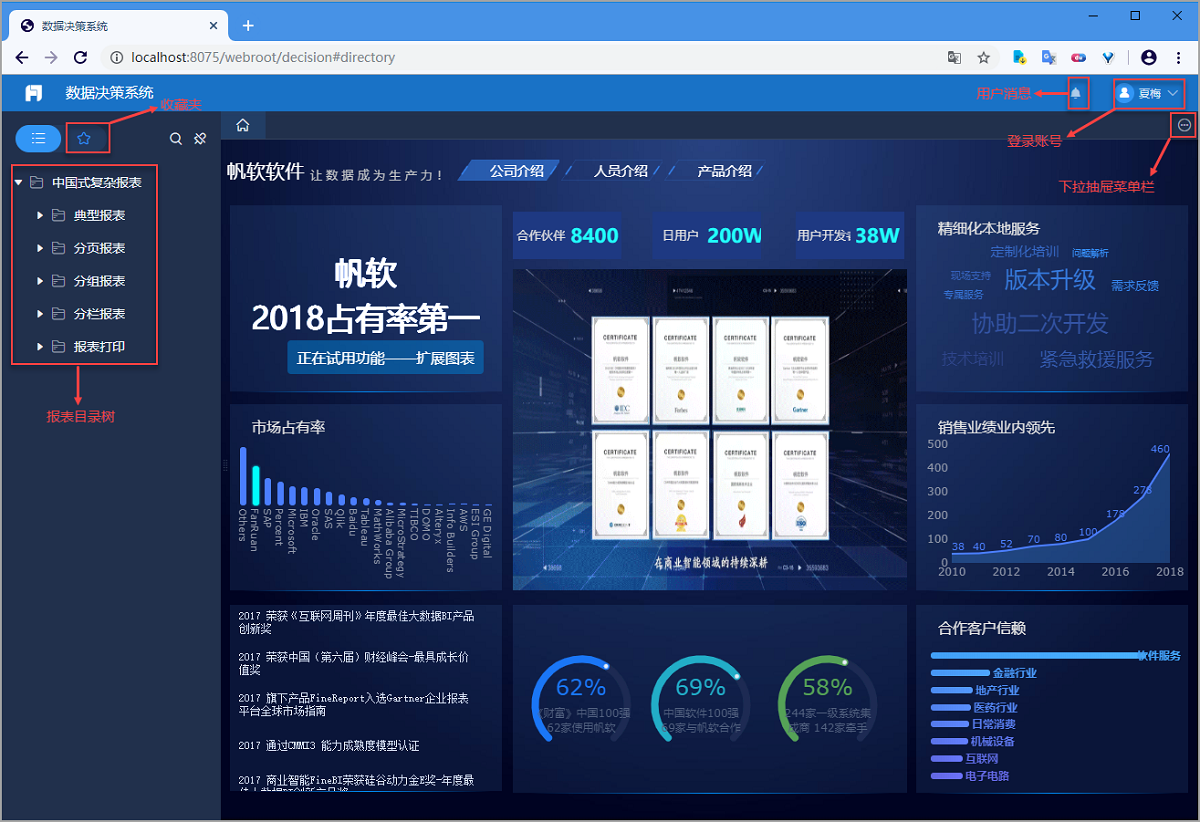This screenshot has width=1200, height=822.
Task: Click the pin sidebar icon
Action: pos(200,139)
